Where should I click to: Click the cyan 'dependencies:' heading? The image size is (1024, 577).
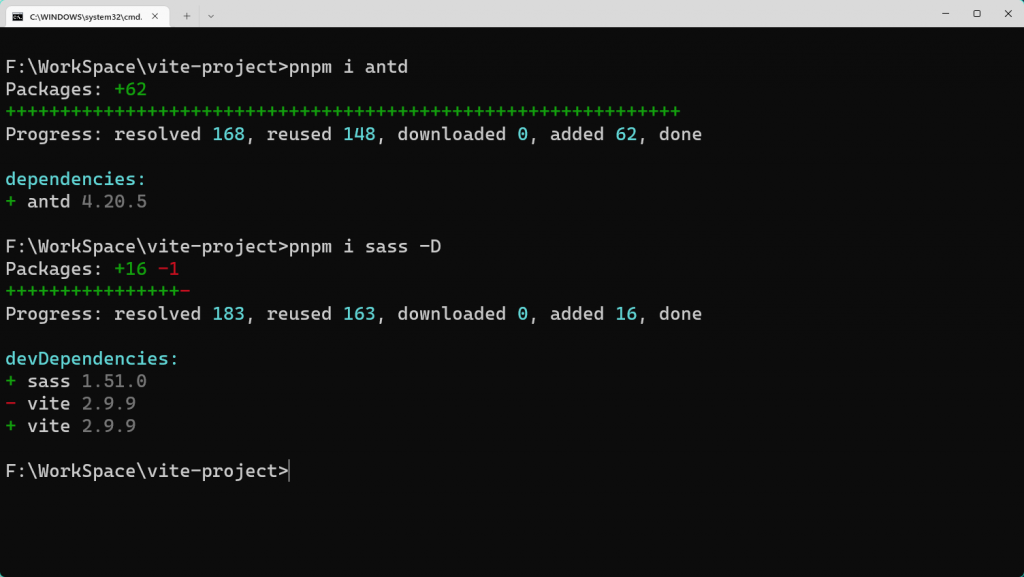75,179
